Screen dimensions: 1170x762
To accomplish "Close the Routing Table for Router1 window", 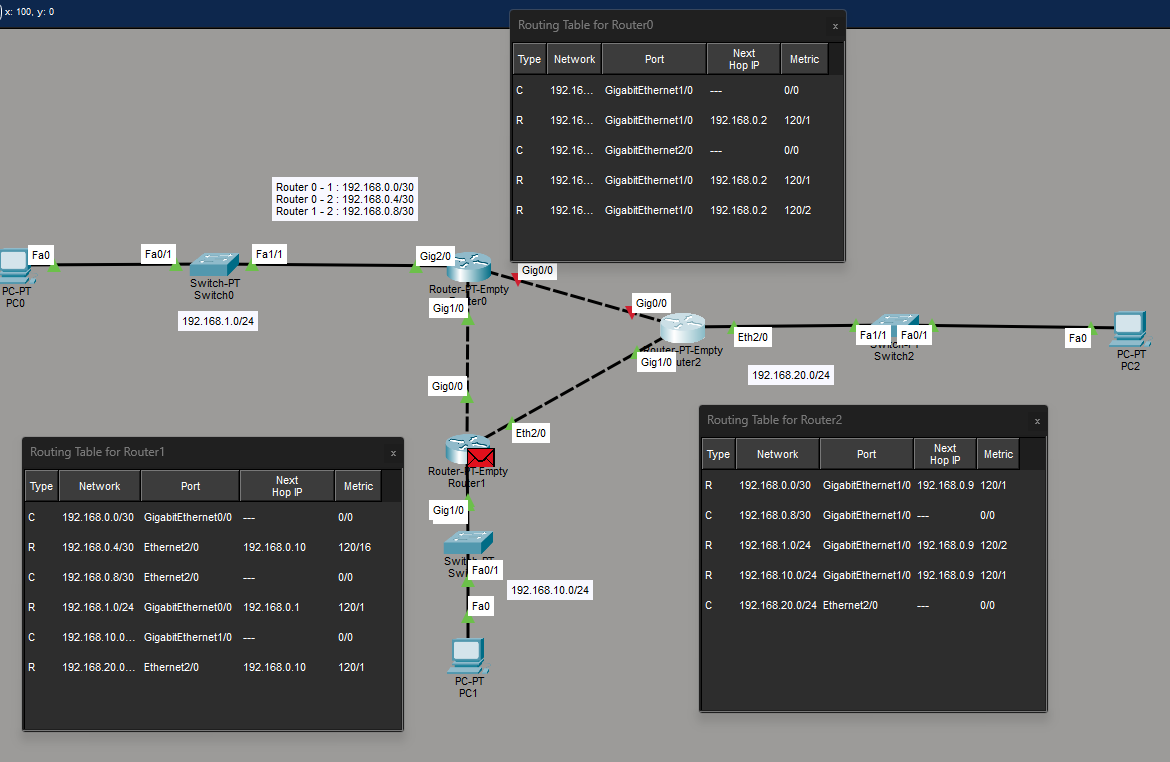I will 393,453.
